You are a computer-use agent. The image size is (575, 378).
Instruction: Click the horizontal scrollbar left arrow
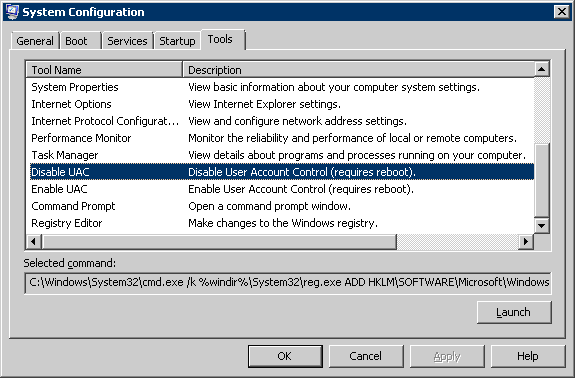click(x=33, y=241)
